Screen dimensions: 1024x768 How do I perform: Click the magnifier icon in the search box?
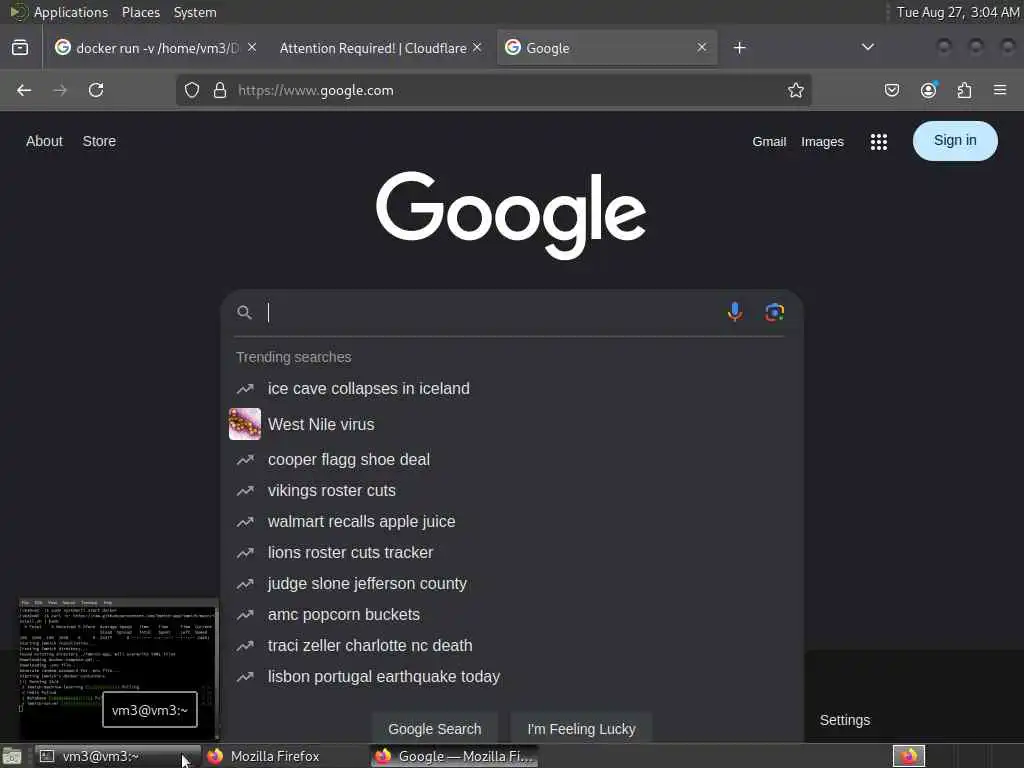(244, 313)
